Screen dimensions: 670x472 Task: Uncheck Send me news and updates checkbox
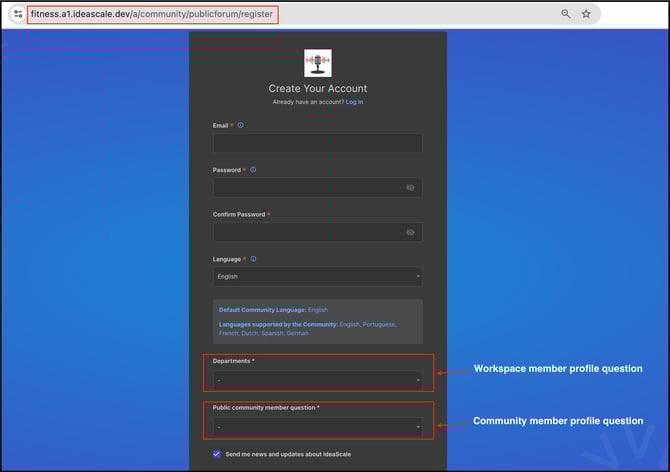point(217,454)
